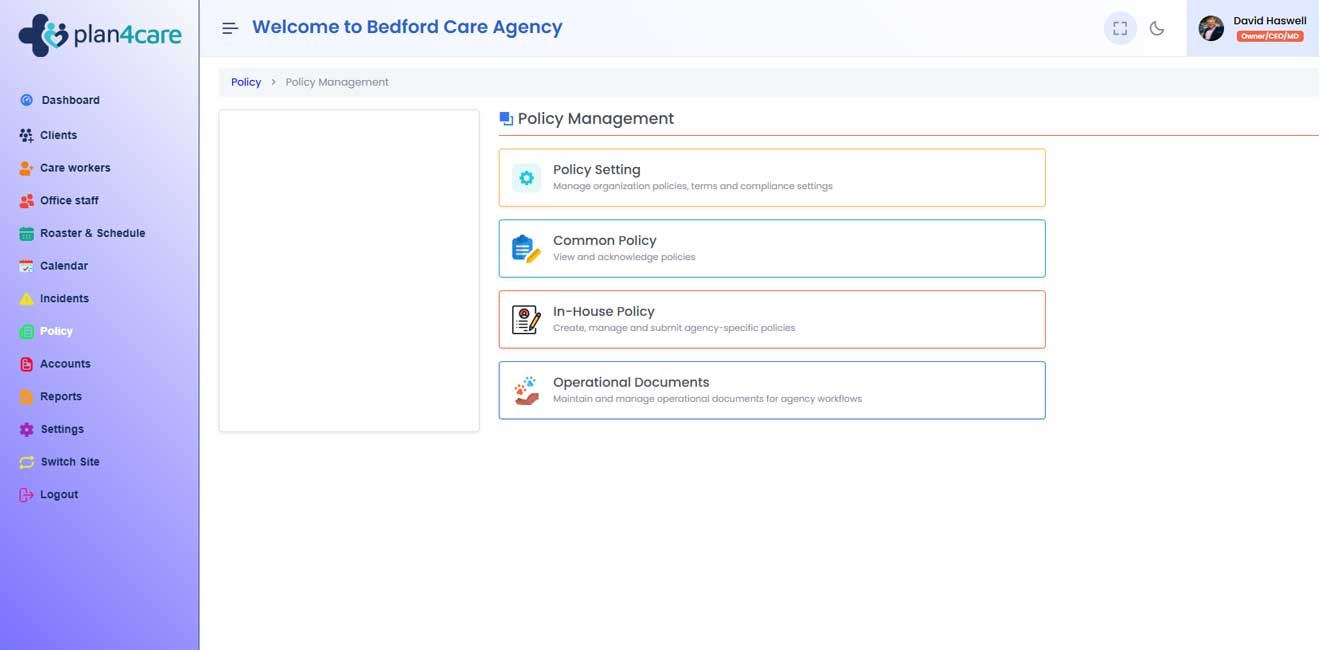Open the Dashboard menu item
The image size is (1320, 650).
[x=70, y=100]
